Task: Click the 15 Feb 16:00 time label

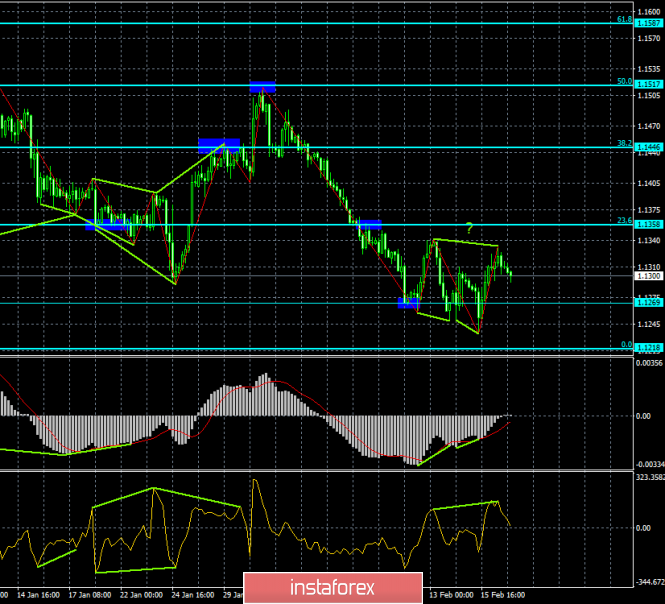Action: [503, 595]
